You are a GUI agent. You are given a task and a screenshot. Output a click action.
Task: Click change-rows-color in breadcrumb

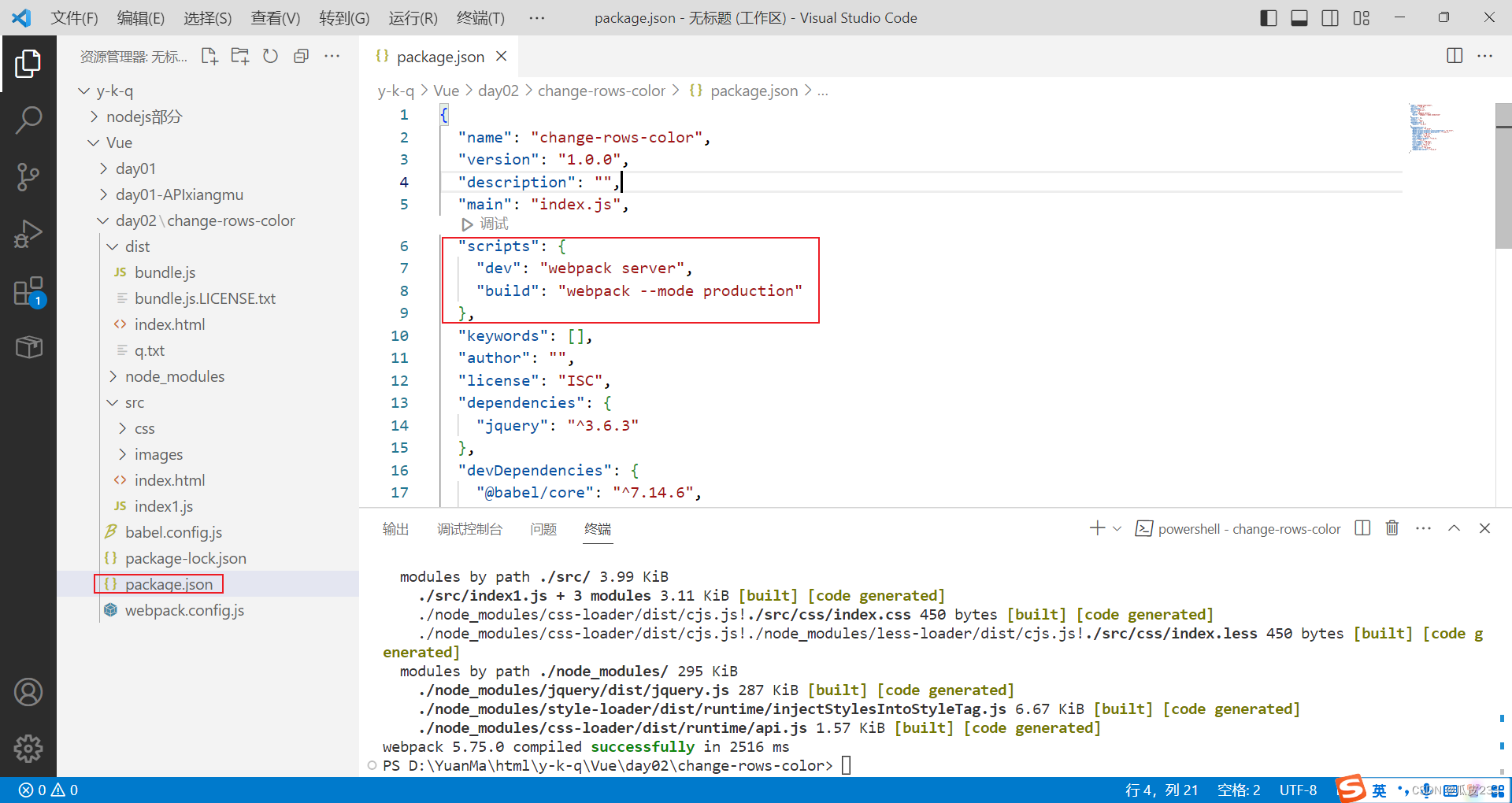pyautogui.click(x=602, y=91)
